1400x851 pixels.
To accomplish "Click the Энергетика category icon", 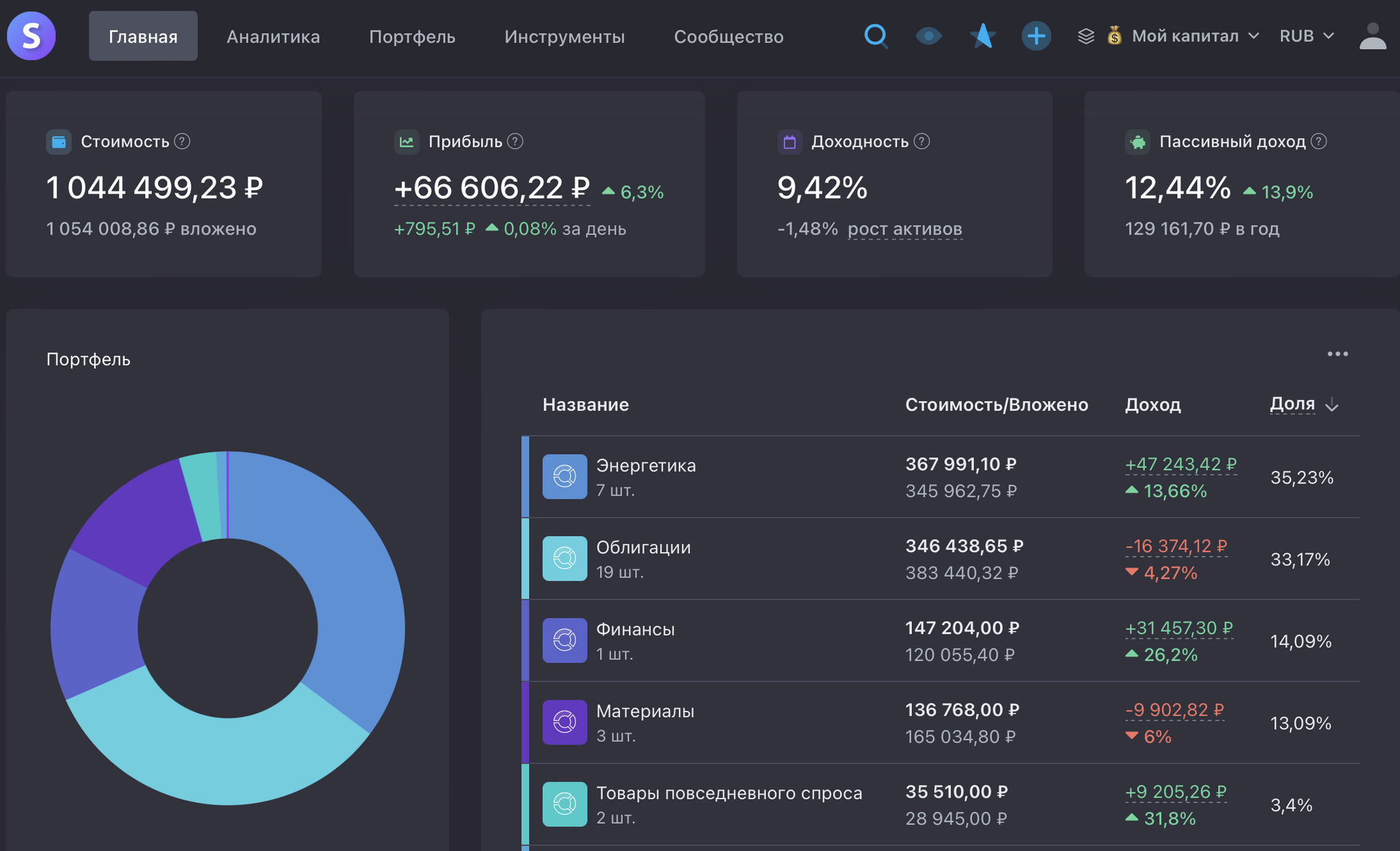I will click(565, 476).
